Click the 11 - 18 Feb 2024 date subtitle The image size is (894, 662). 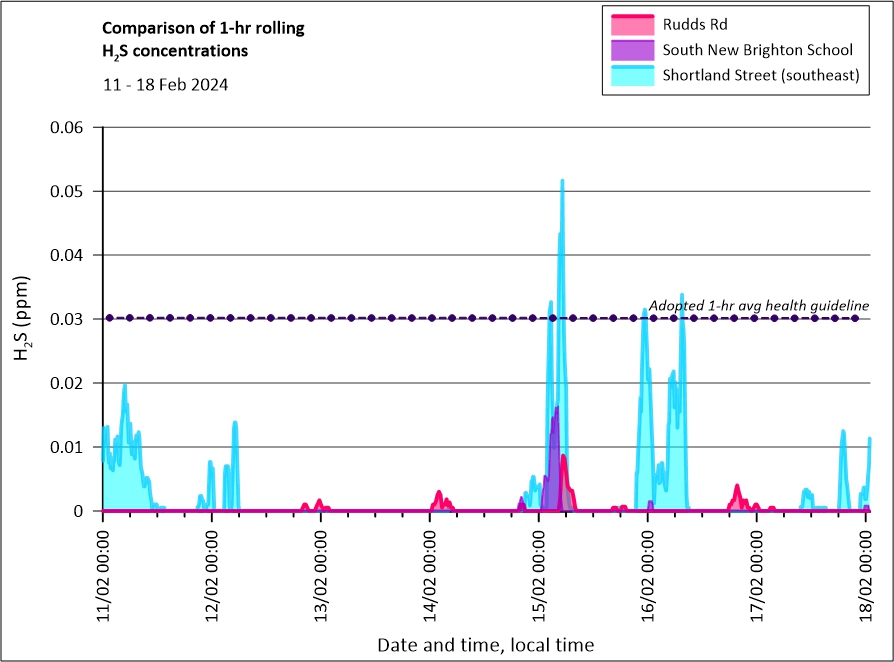tap(165, 85)
